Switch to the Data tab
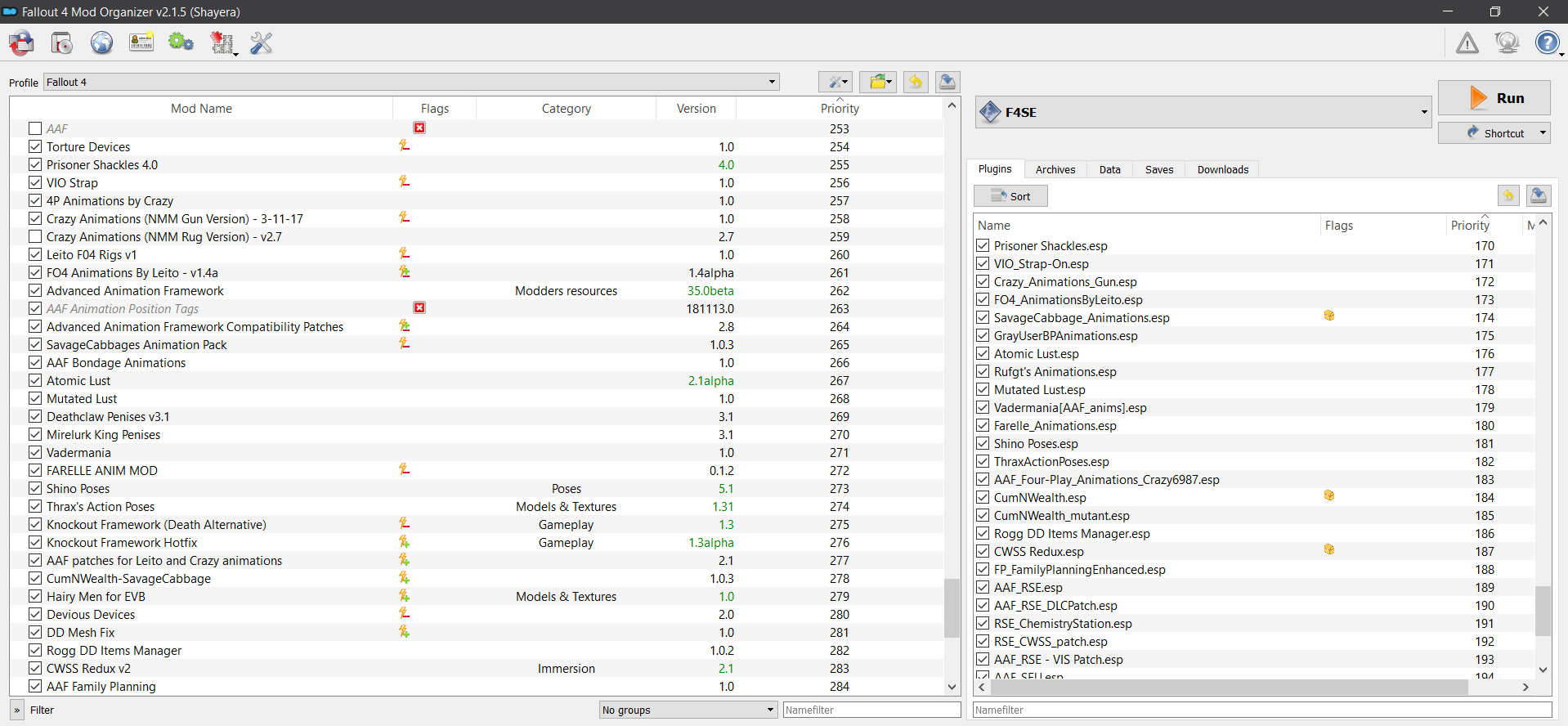Image resolution: width=1568 pixels, height=726 pixels. (1110, 169)
